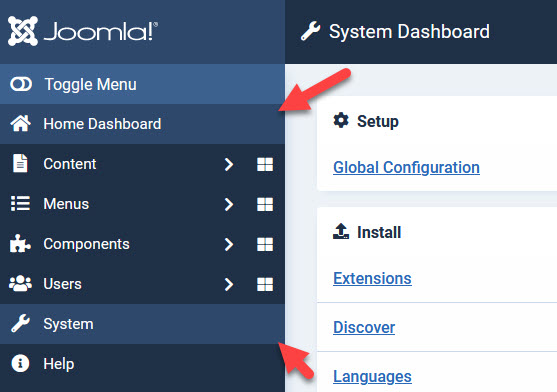Open Home Dashboard menu item
Image resolution: width=557 pixels, height=392 pixels.
pos(142,124)
